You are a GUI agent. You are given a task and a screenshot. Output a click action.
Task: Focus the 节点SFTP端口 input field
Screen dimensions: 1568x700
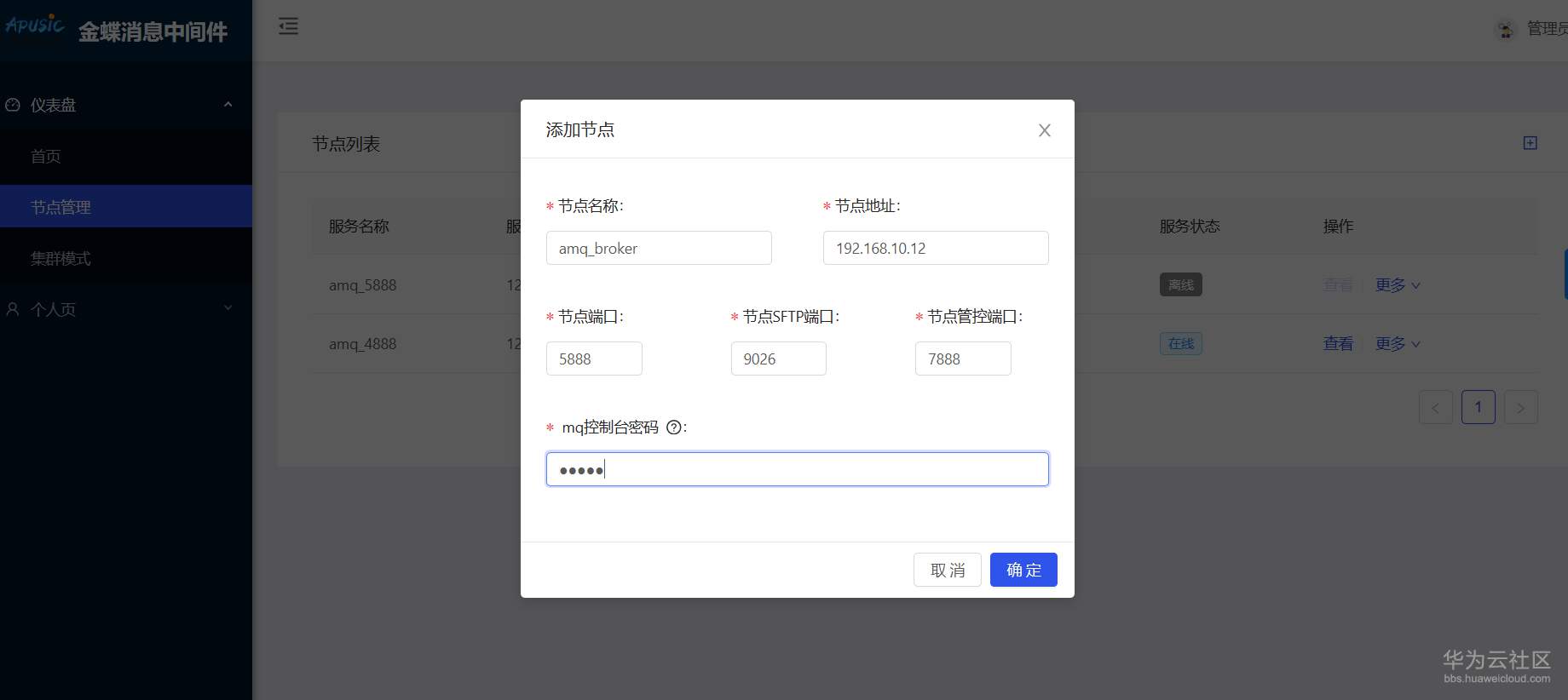[779, 359]
